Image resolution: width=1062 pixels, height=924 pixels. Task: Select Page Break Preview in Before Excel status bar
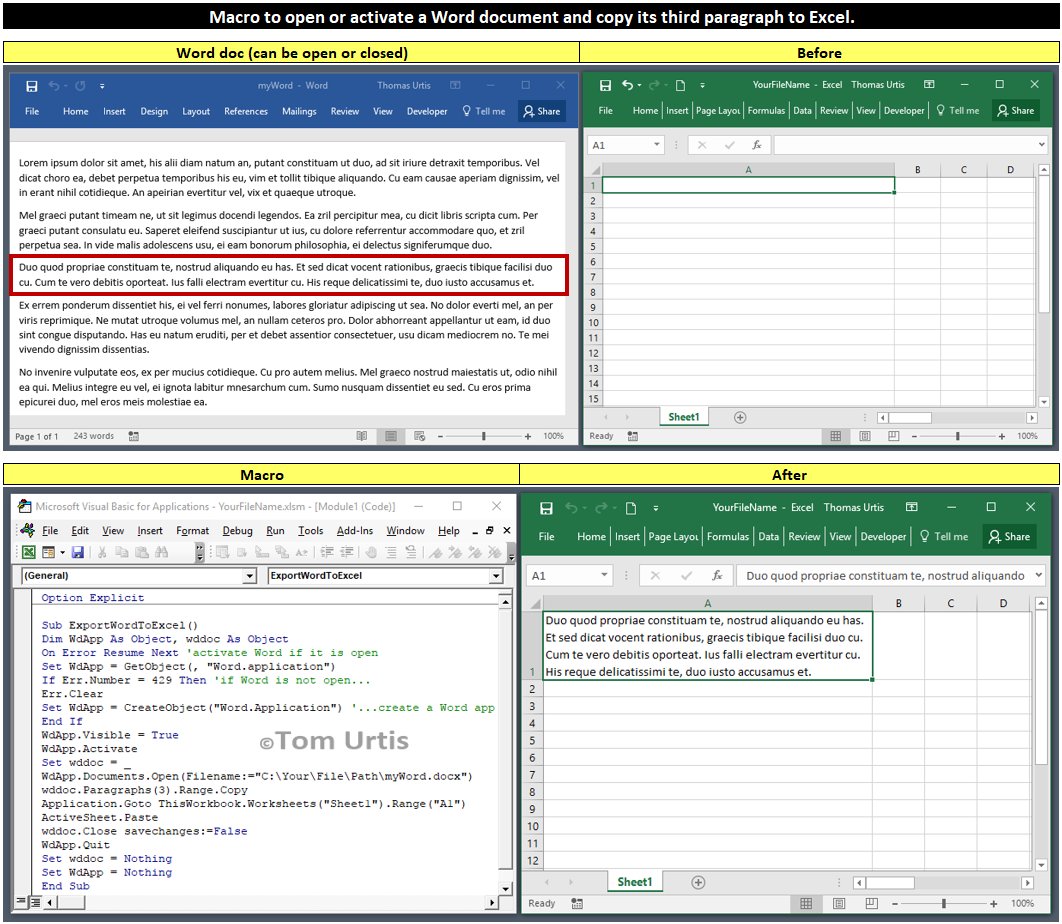(893, 436)
